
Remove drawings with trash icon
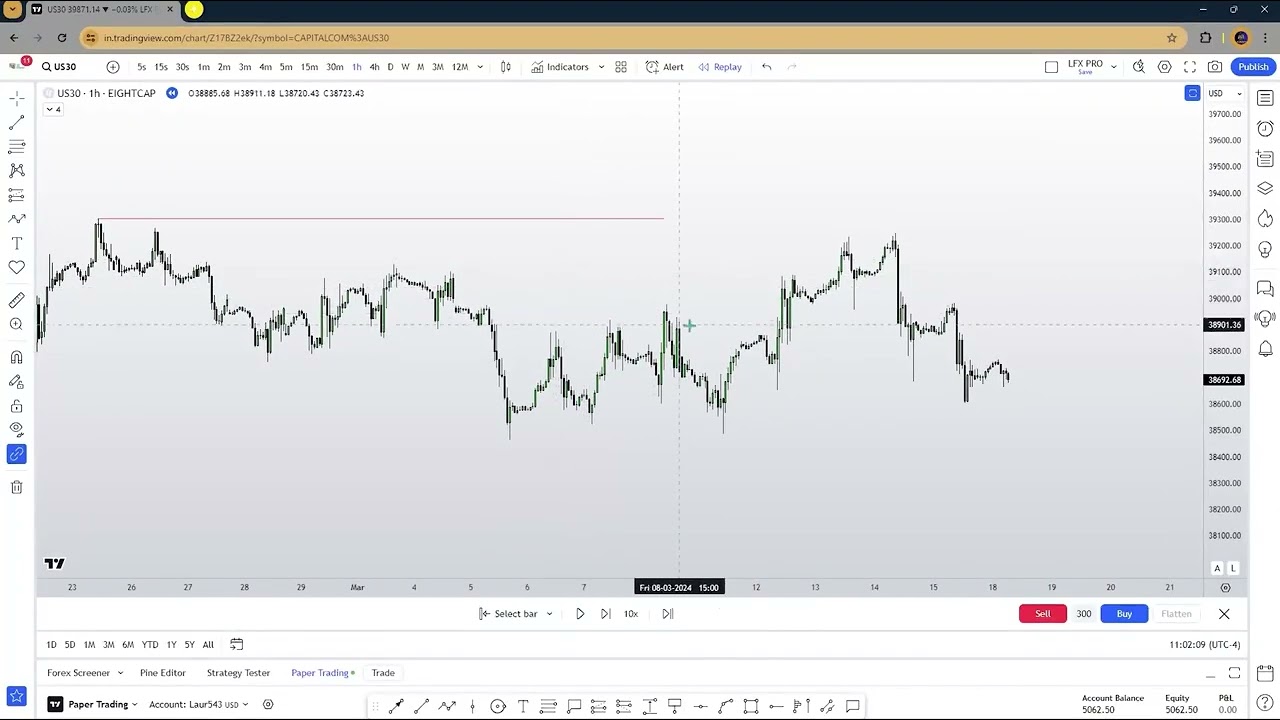point(16,487)
